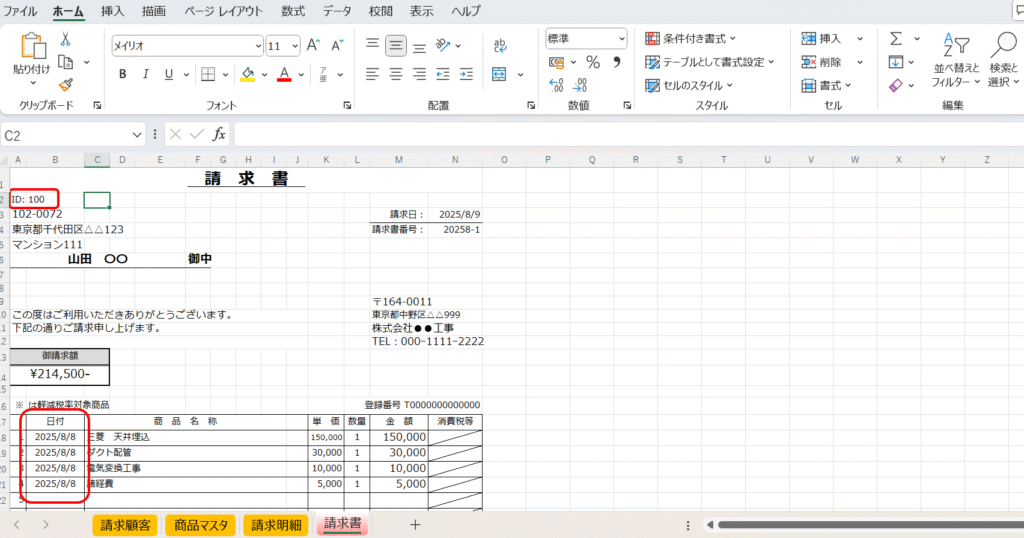
Task: Click the merge and center cells icon
Action: pyautogui.click(x=497, y=74)
